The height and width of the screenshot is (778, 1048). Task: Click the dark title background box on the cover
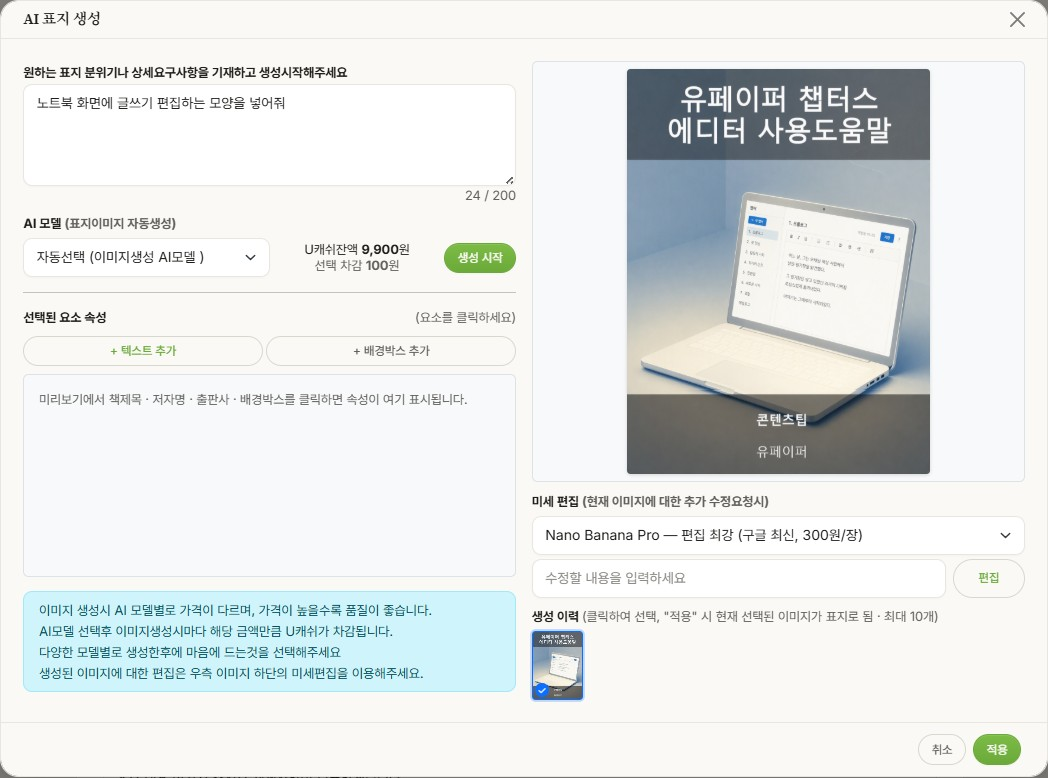point(778,114)
